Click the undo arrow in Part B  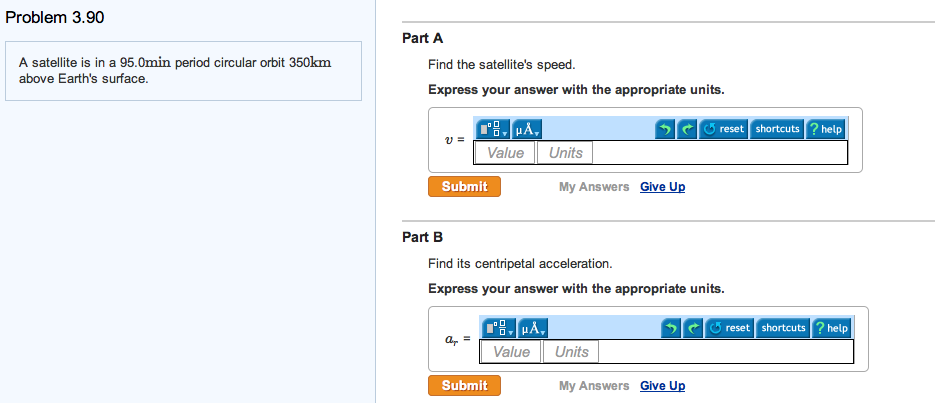pos(672,328)
